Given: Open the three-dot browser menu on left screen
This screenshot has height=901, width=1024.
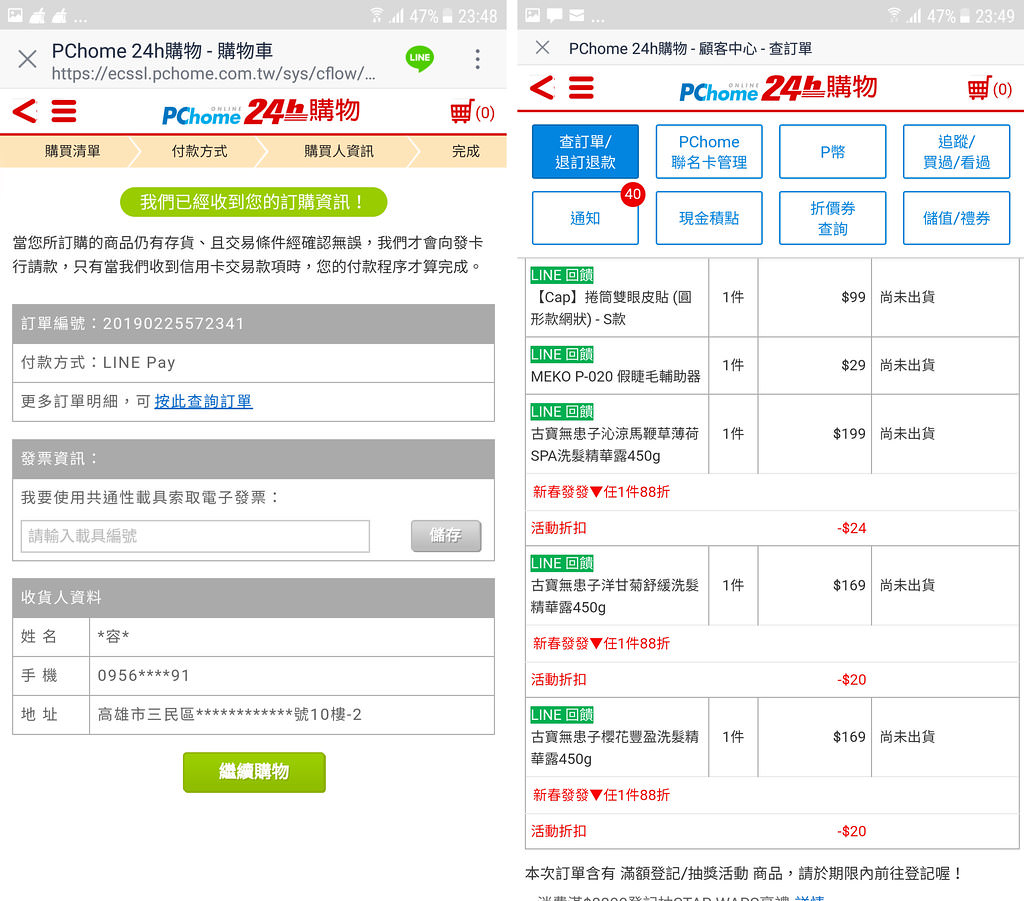Looking at the screenshot, I should 478,59.
